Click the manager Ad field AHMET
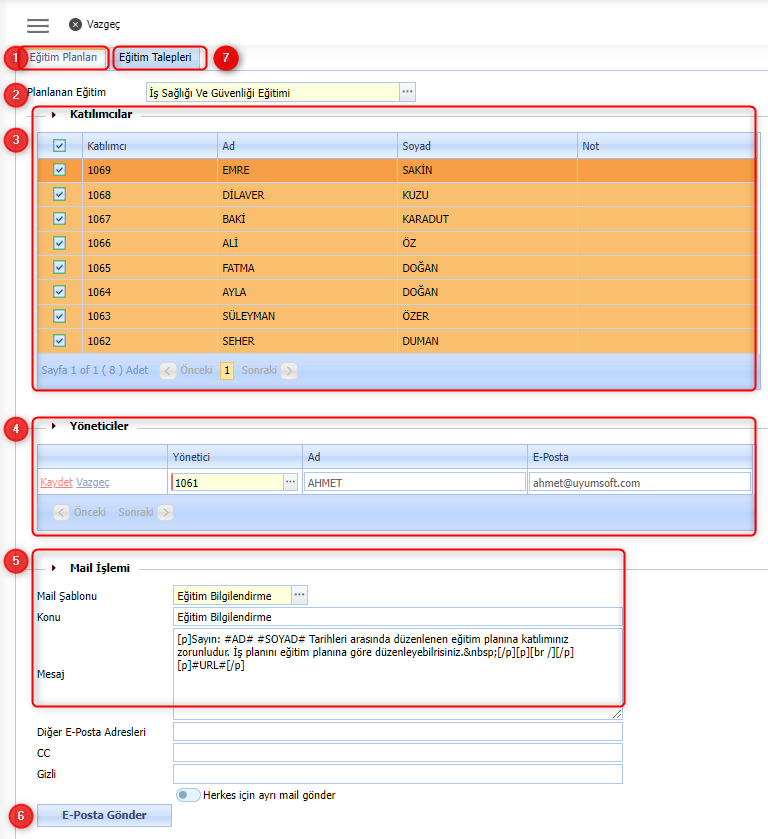768x839 pixels. click(x=414, y=483)
